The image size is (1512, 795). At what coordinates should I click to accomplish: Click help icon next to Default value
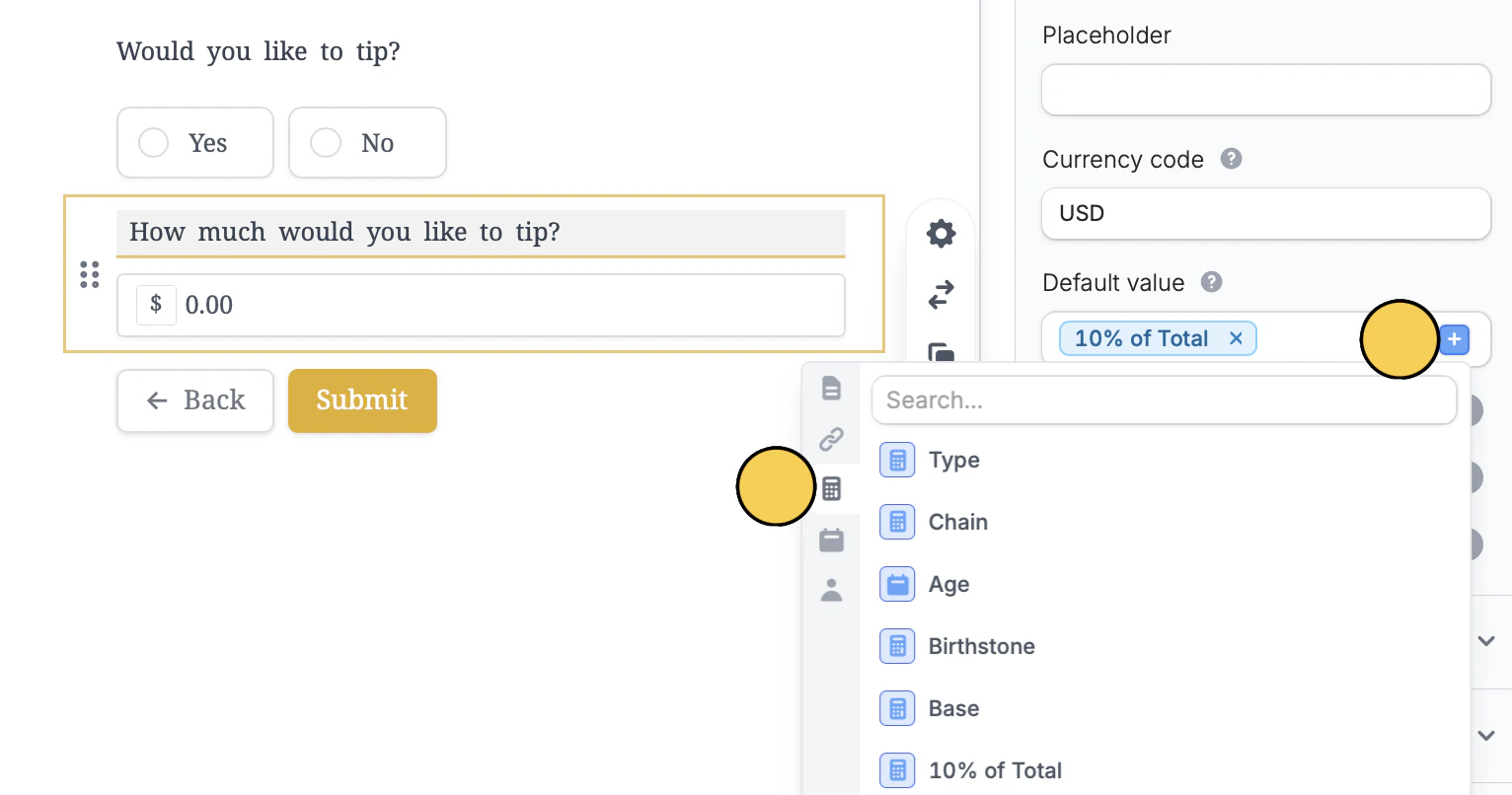coord(1211,282)
